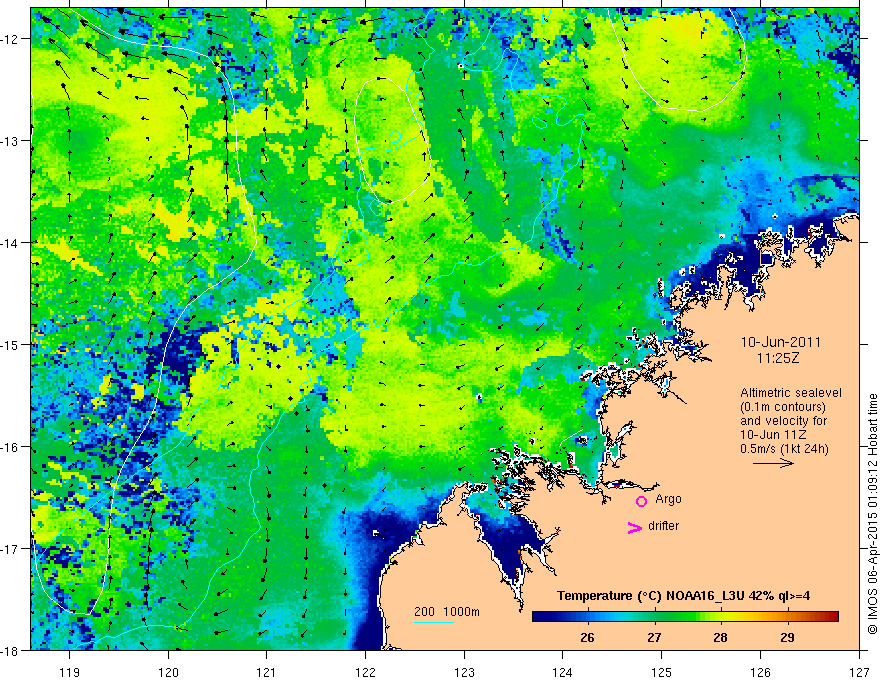
Task: Click the -14 latitude axis label
Action: click(x=10, y=243)
